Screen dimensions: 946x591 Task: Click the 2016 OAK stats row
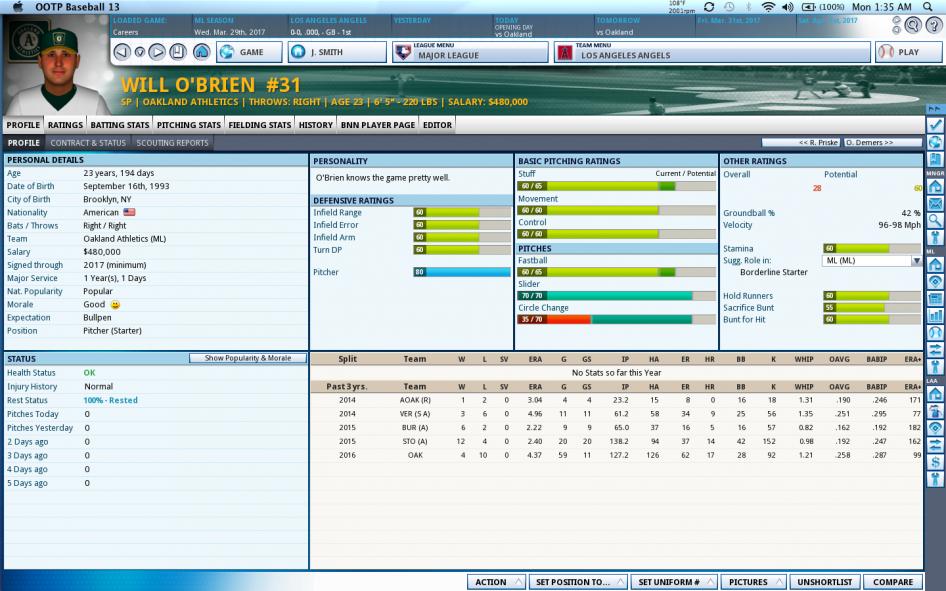(x=617, y=455)
